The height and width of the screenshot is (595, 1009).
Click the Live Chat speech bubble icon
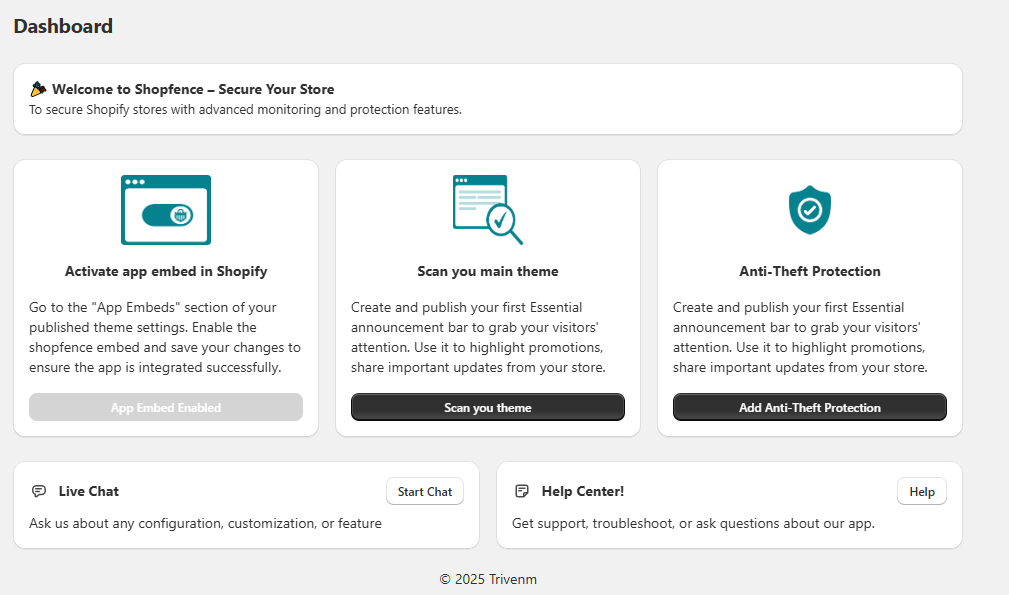(x=39, y=491)
